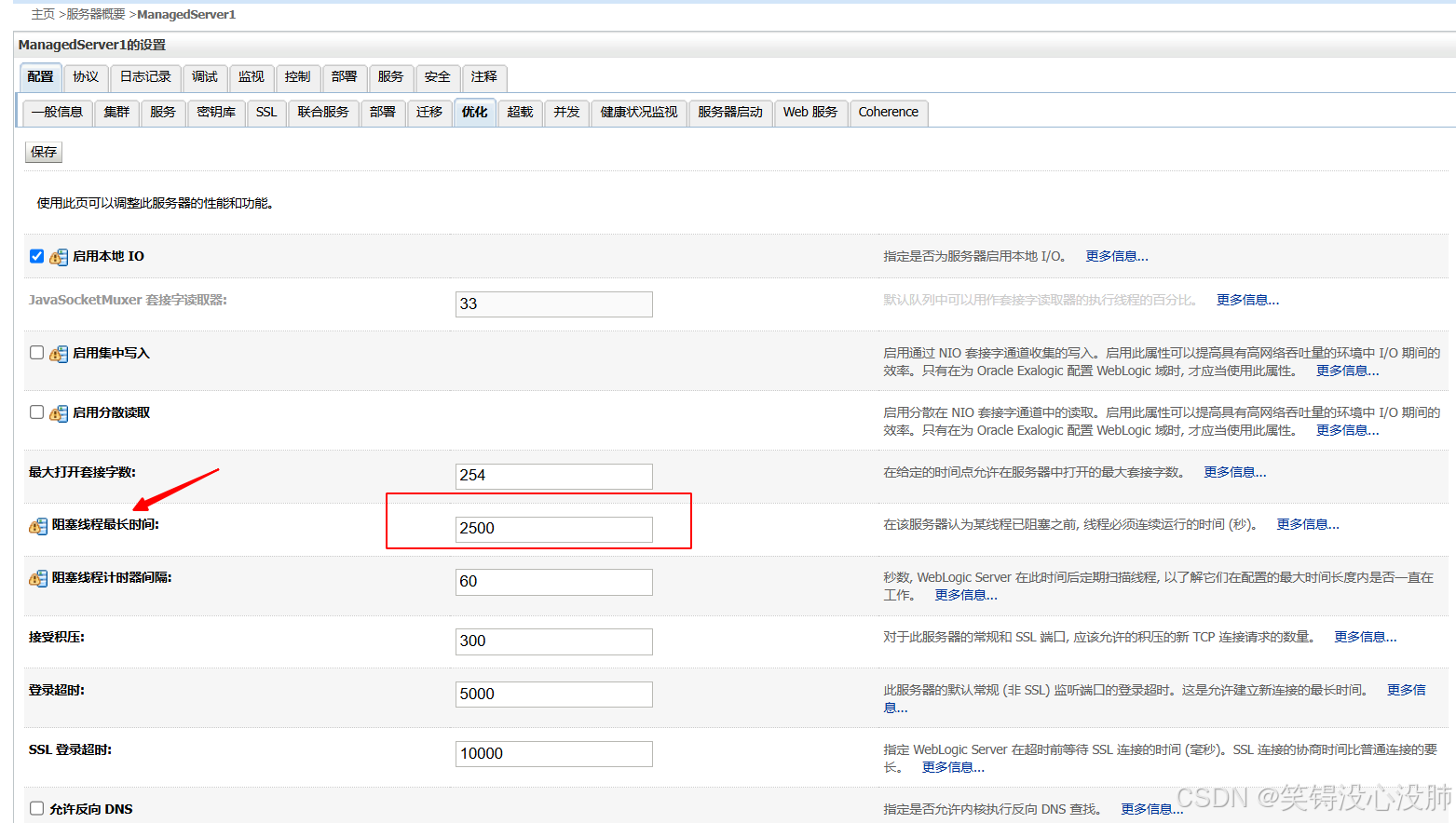Open the SSL sub-tab
This screenshot has width=1456, height=823.
point(266,112)
